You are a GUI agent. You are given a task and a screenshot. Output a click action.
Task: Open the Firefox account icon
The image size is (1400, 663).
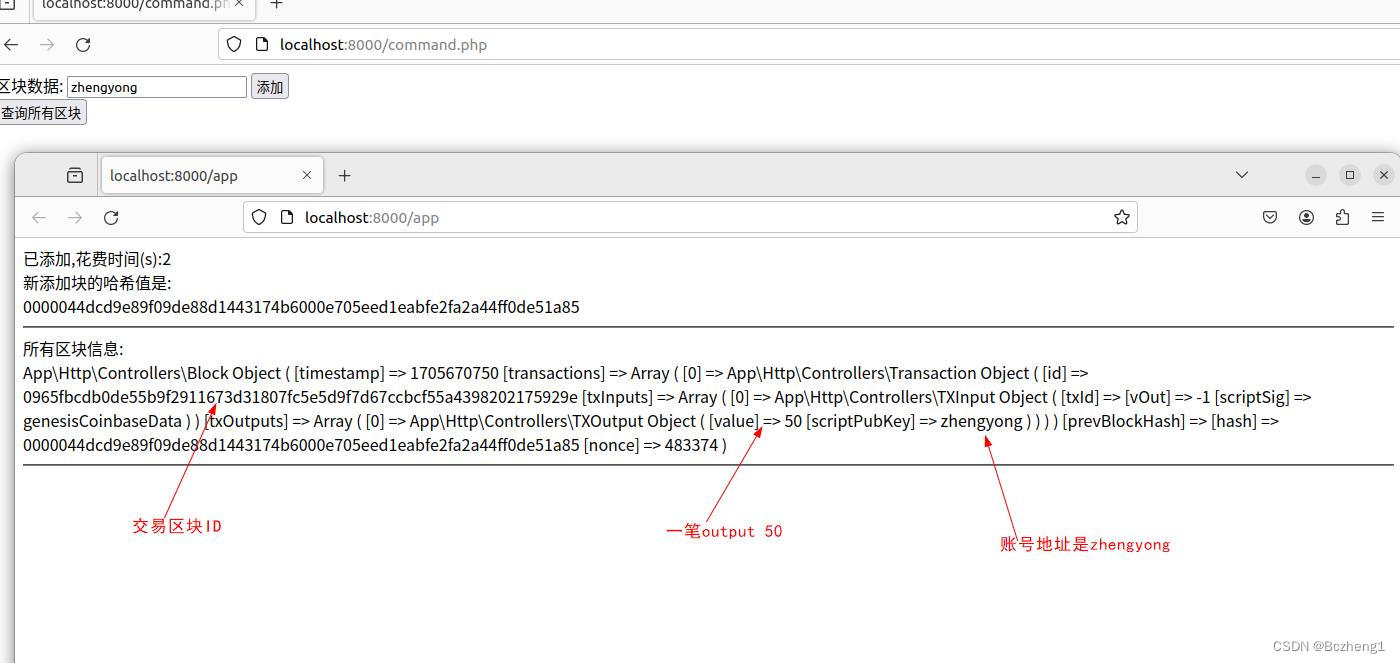click(x=1306, y=217)
